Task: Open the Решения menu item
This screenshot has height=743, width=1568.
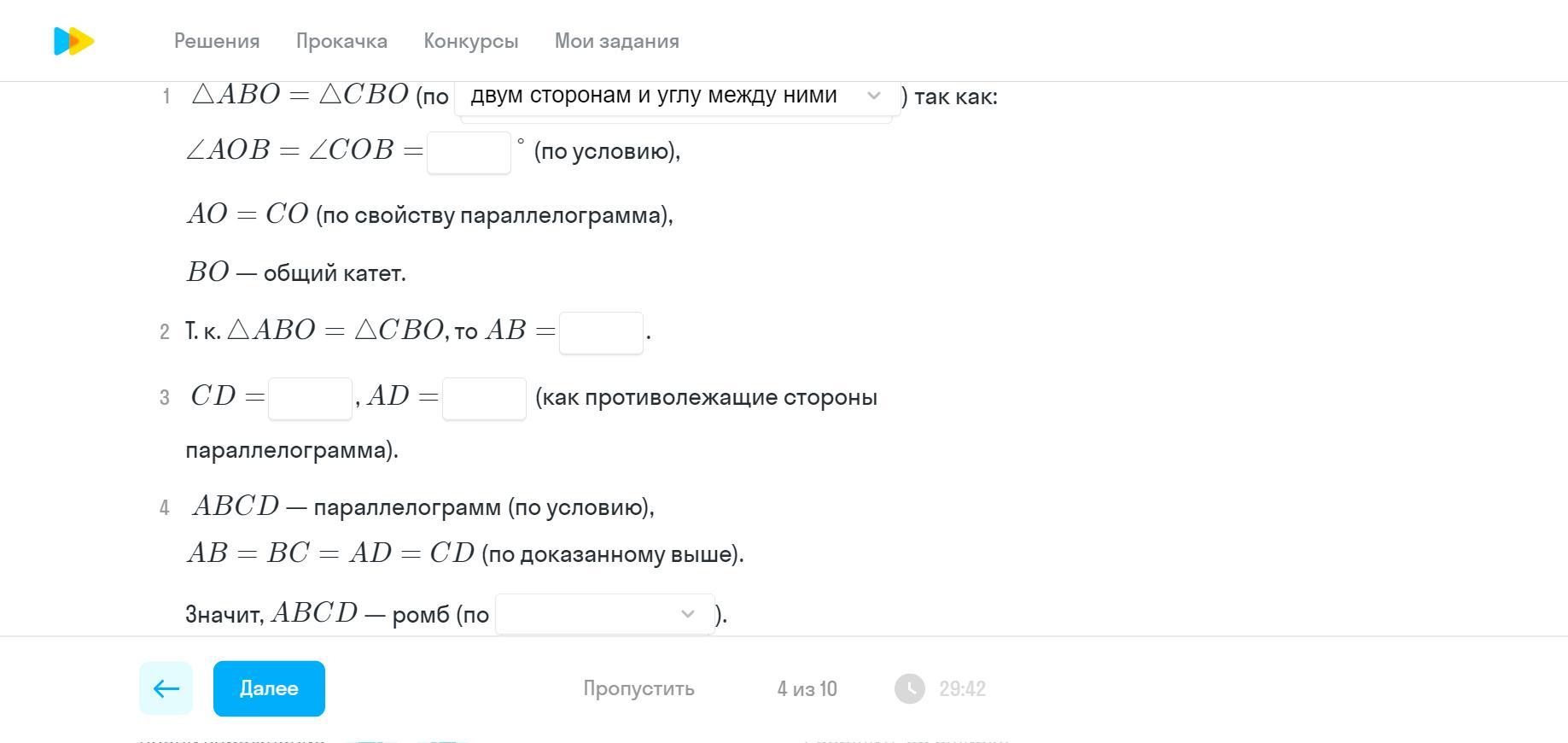Action: 217,41
